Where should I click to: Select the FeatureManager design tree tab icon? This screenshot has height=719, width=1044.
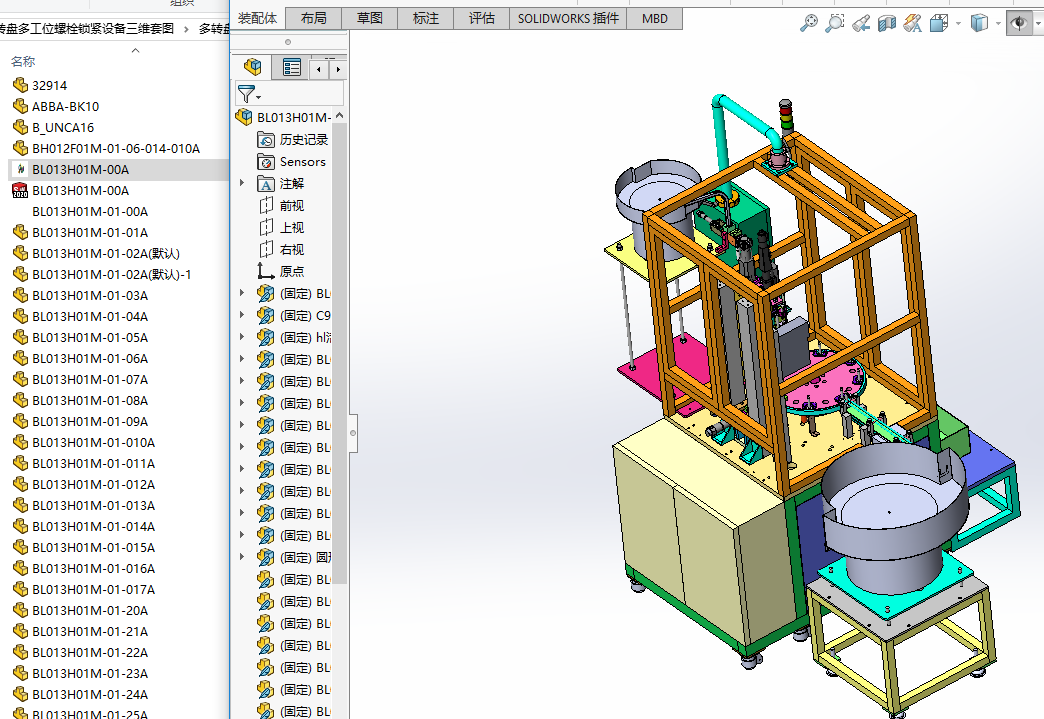[x=253, y=67]
